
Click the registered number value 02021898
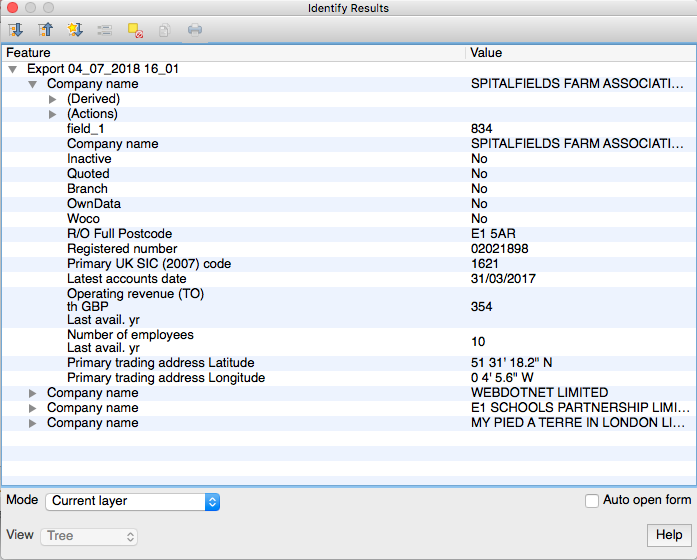pyautogui.click(x=500, y=249)
